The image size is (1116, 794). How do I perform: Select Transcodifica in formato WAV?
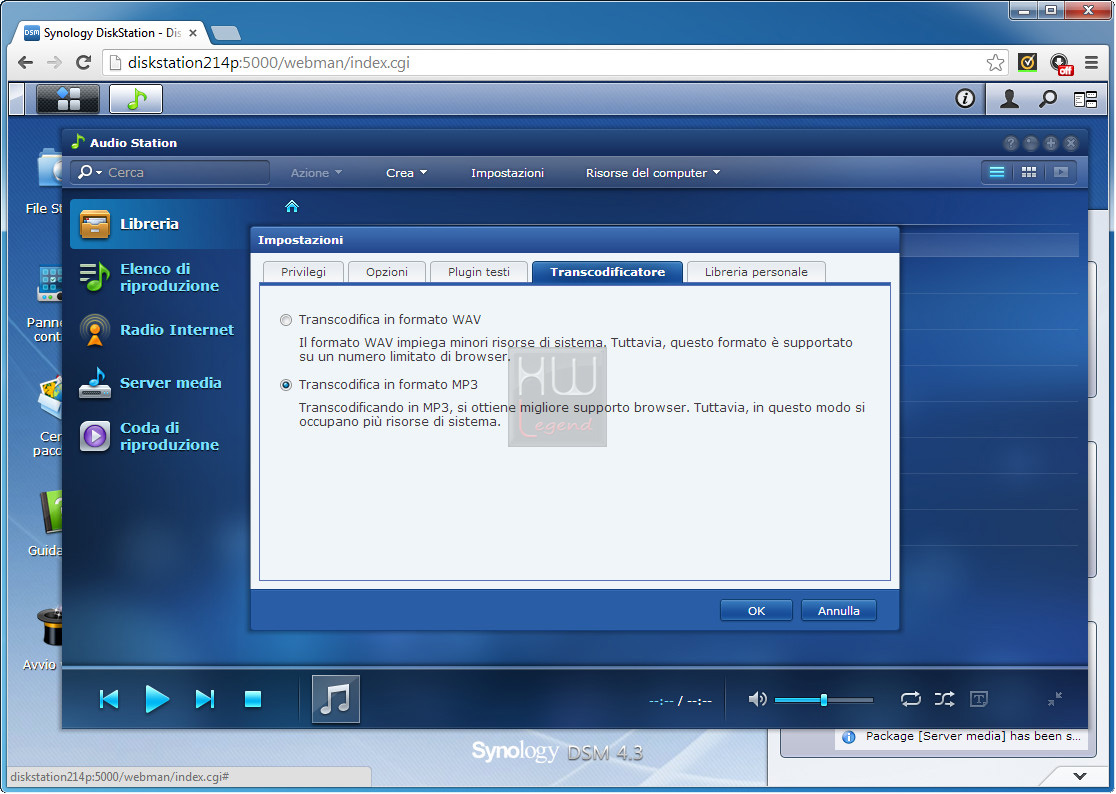click(286, 320)
